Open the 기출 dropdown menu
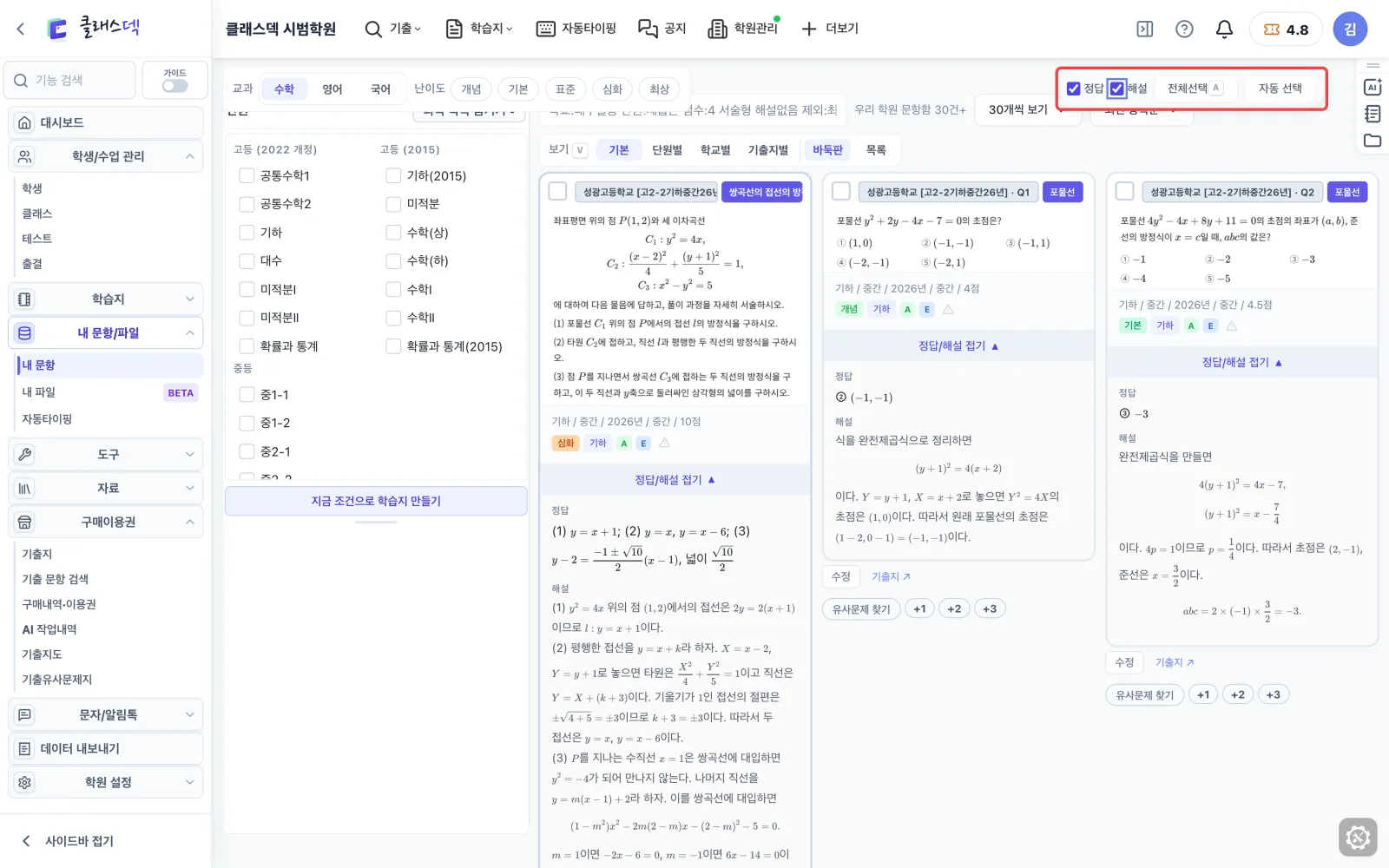Image resolution: width=1389 pixels, height=868 pixels. pos(393,29)
